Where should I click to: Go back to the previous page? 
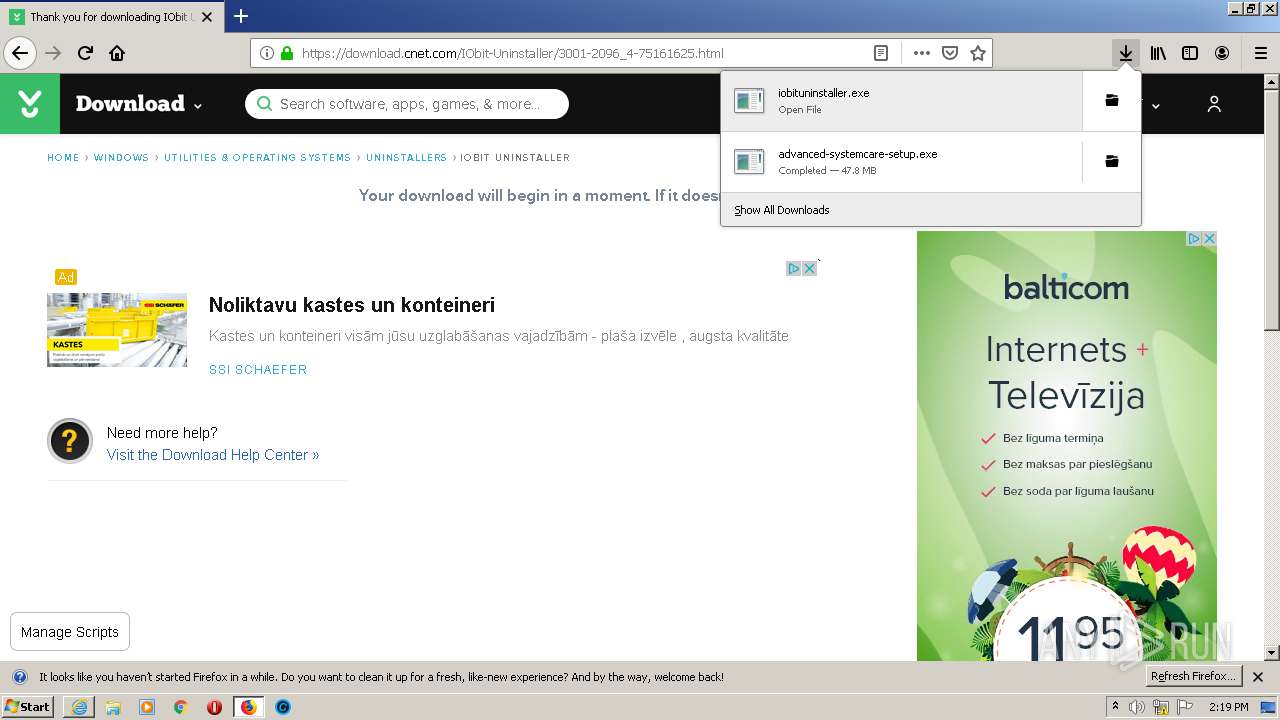[x=20, y=53]
